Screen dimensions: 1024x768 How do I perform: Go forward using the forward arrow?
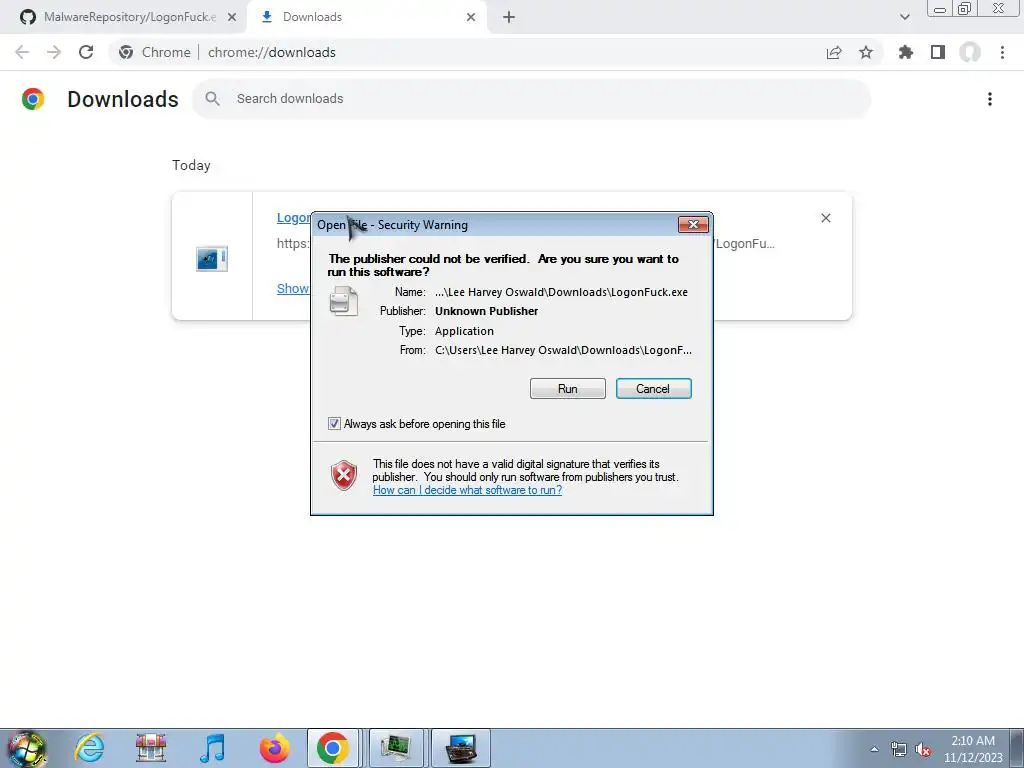[x=54, y=52]
